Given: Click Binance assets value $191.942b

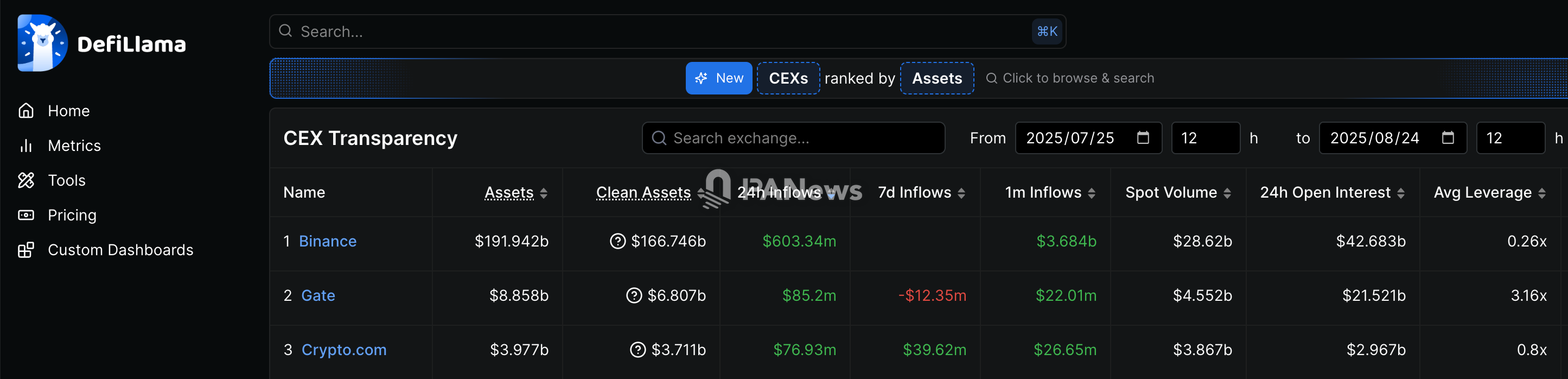Looking at the screenshot, I should click(x=511, y=241).
